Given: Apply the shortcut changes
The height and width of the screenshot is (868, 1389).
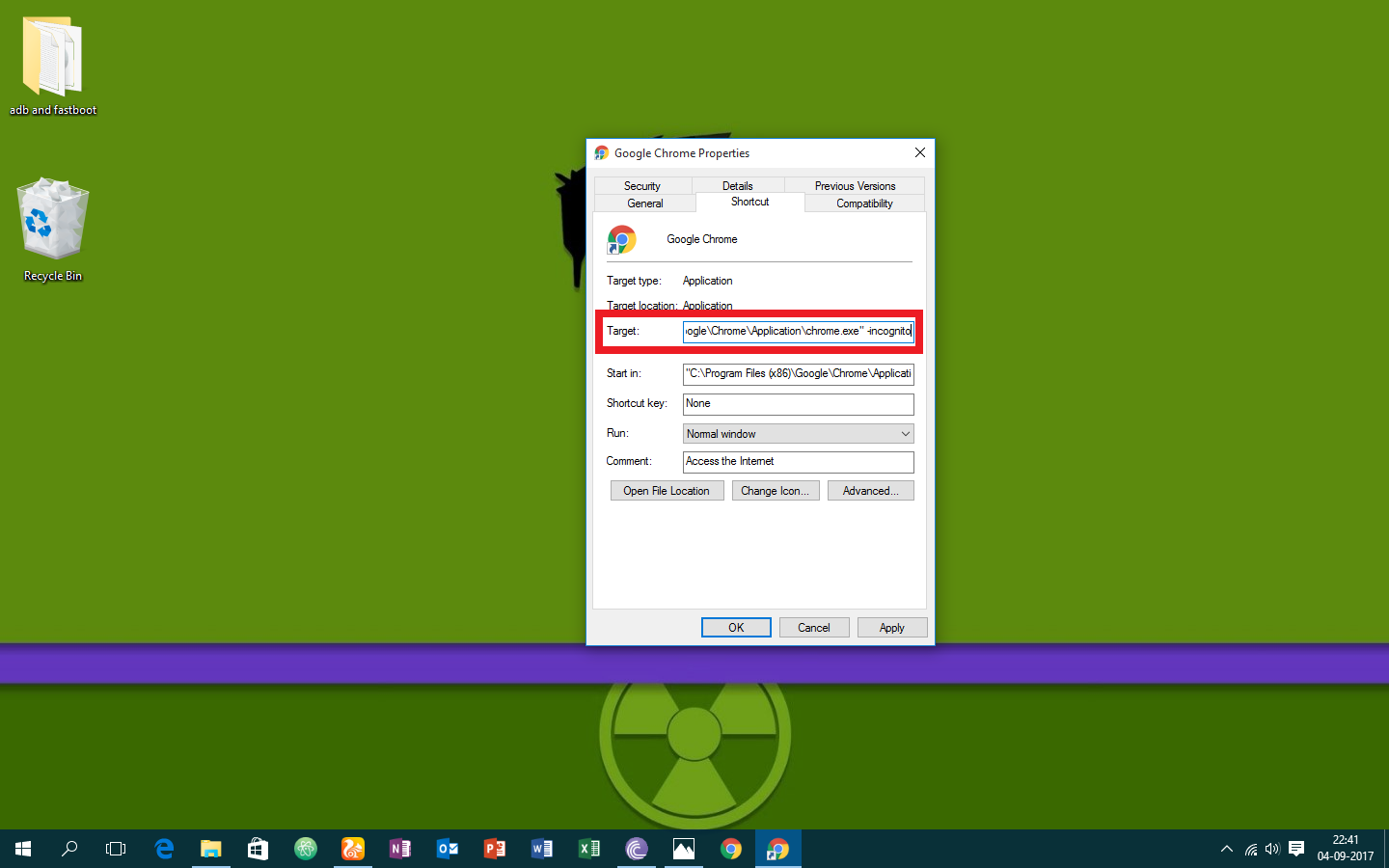Looking at the screenshot, I should [x=892, y=627].
